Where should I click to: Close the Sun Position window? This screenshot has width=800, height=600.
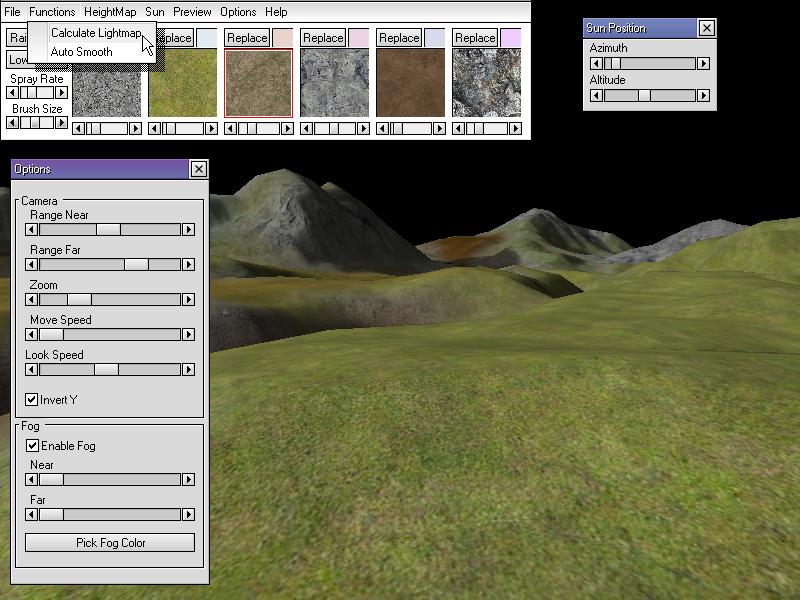(x=706, y=28)
